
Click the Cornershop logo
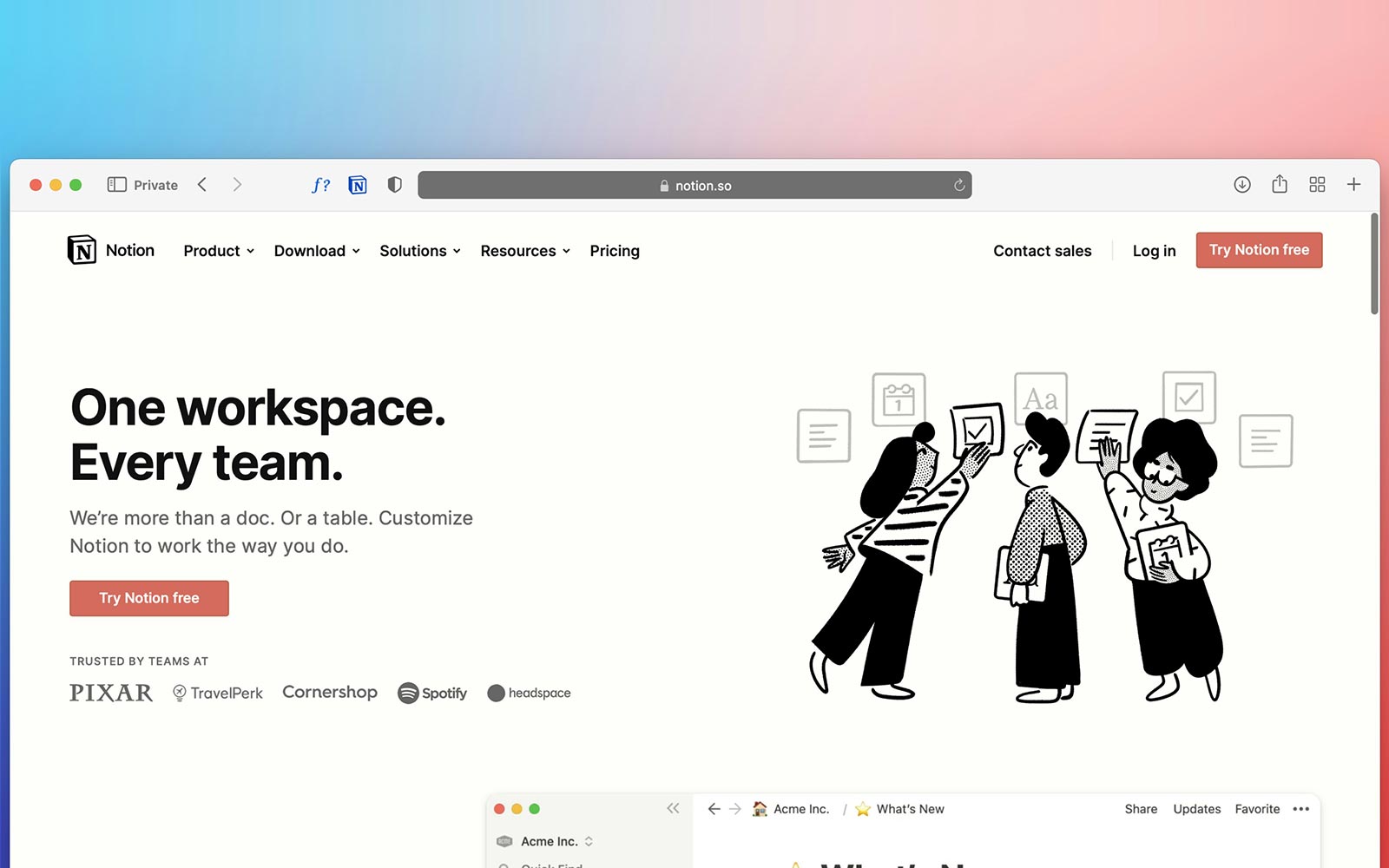coord(330,692)
